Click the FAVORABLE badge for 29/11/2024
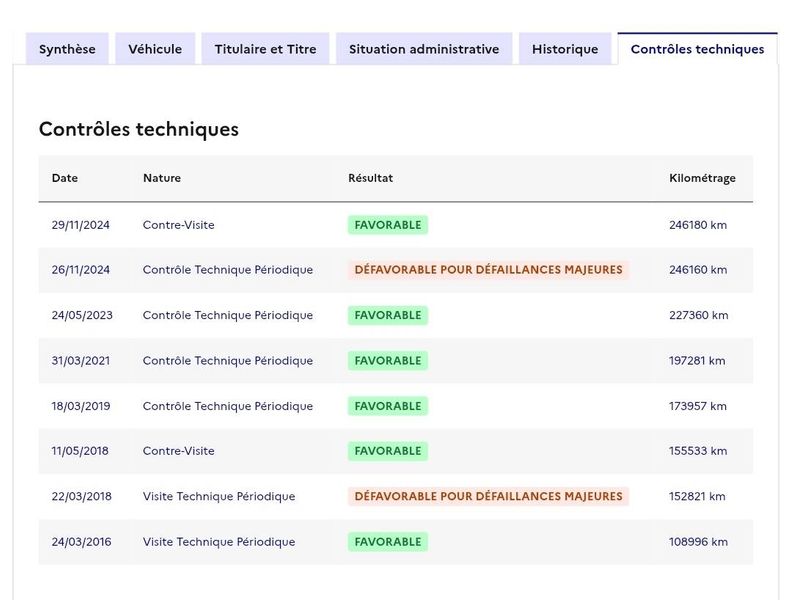This screenshot has width=791, height=600. point(388,225)
